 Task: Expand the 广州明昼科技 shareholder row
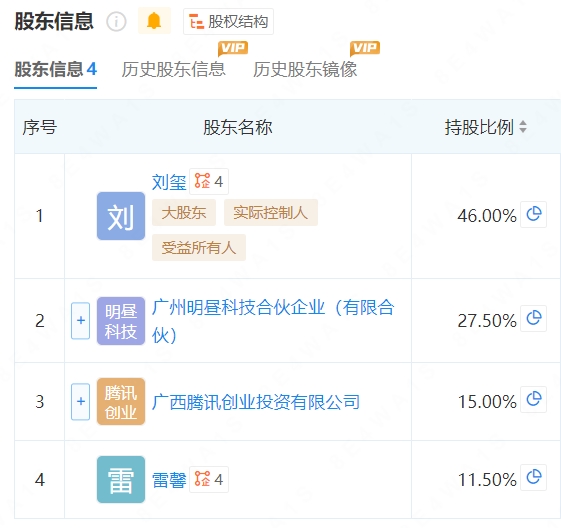[81, 321]
